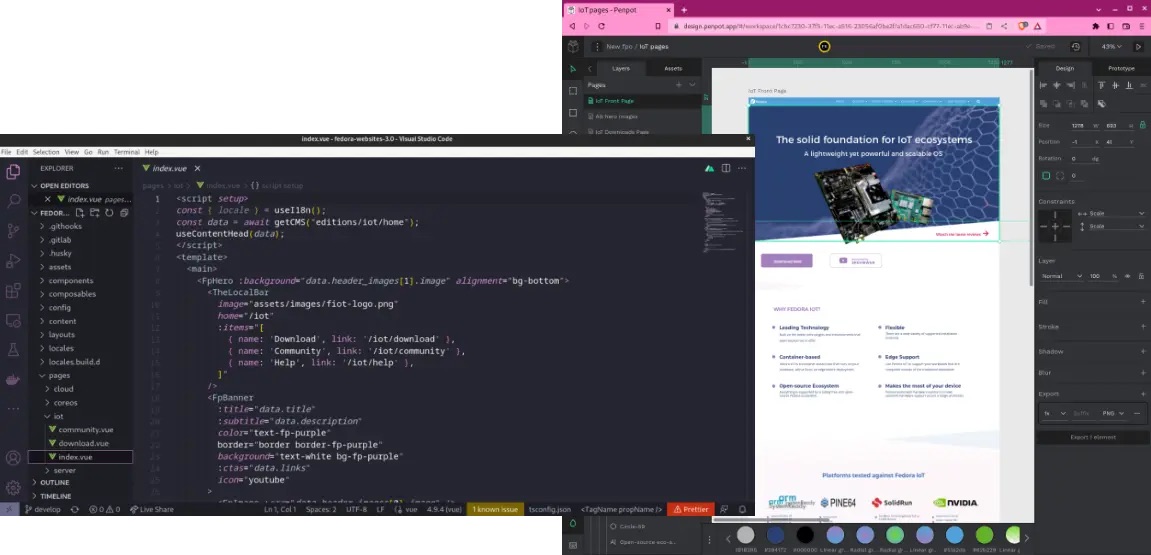Switch to the Assets tab

[x=673, y=69]
